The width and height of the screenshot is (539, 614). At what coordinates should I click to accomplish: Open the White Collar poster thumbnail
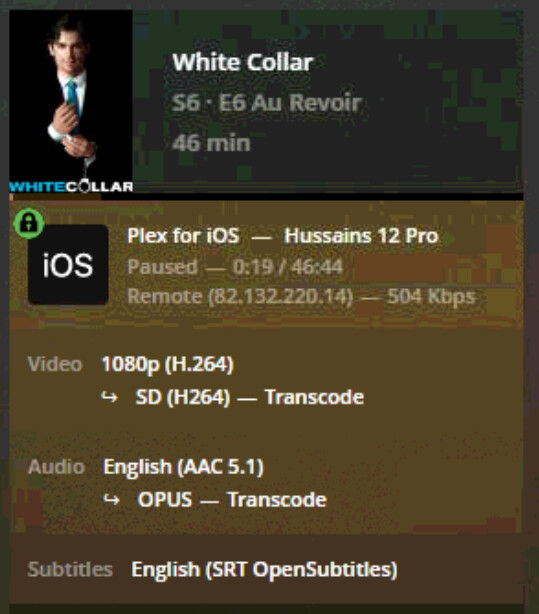pos(71,101)
